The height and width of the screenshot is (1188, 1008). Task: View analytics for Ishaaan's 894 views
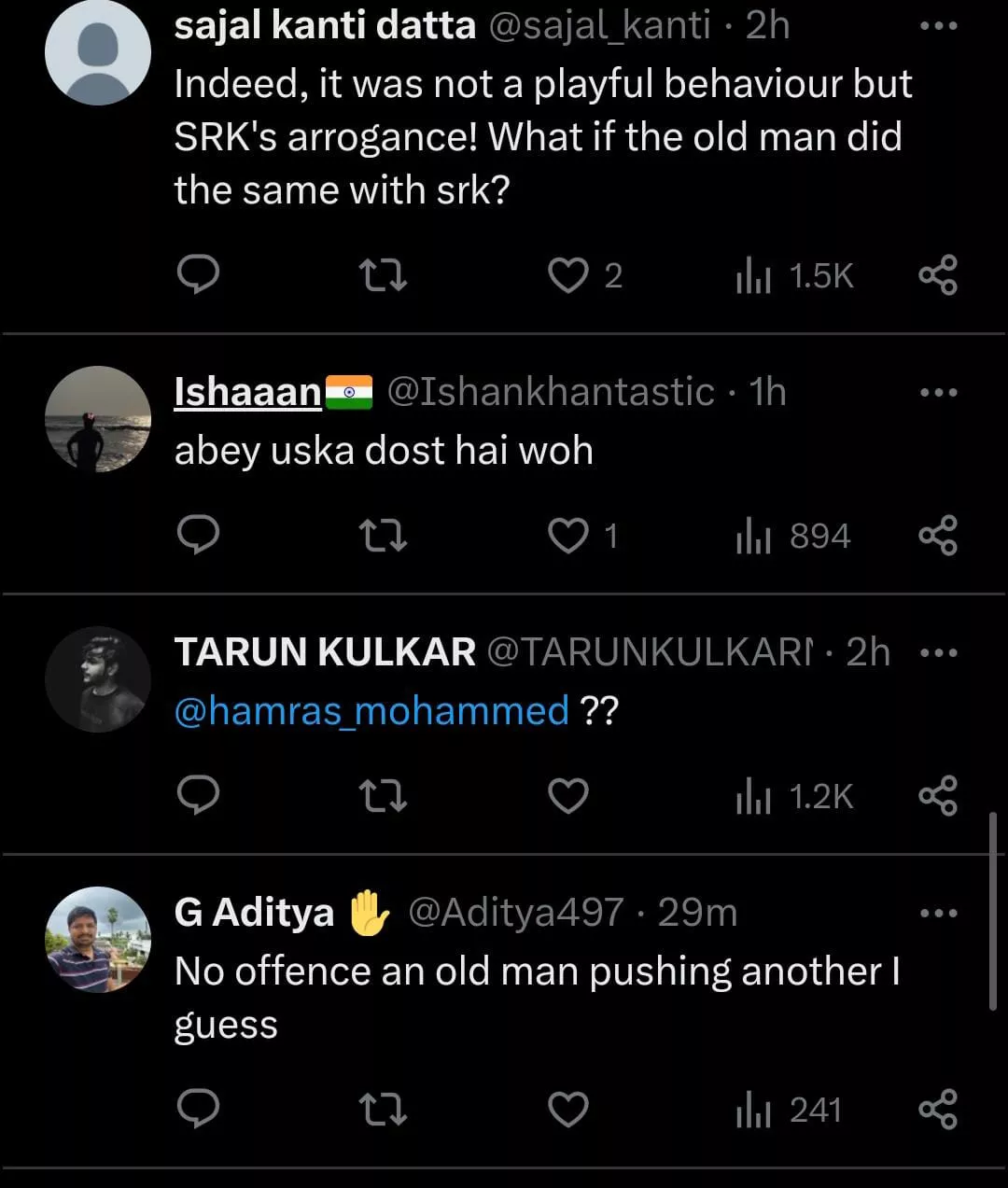click(794, 536)
